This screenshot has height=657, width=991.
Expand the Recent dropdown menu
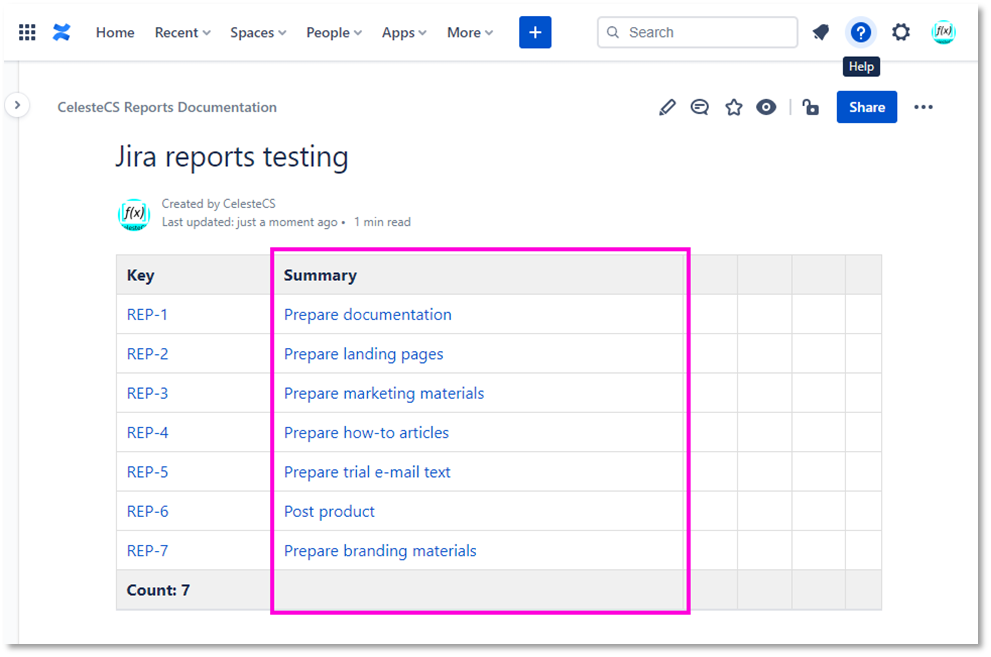tap(183, 32)
